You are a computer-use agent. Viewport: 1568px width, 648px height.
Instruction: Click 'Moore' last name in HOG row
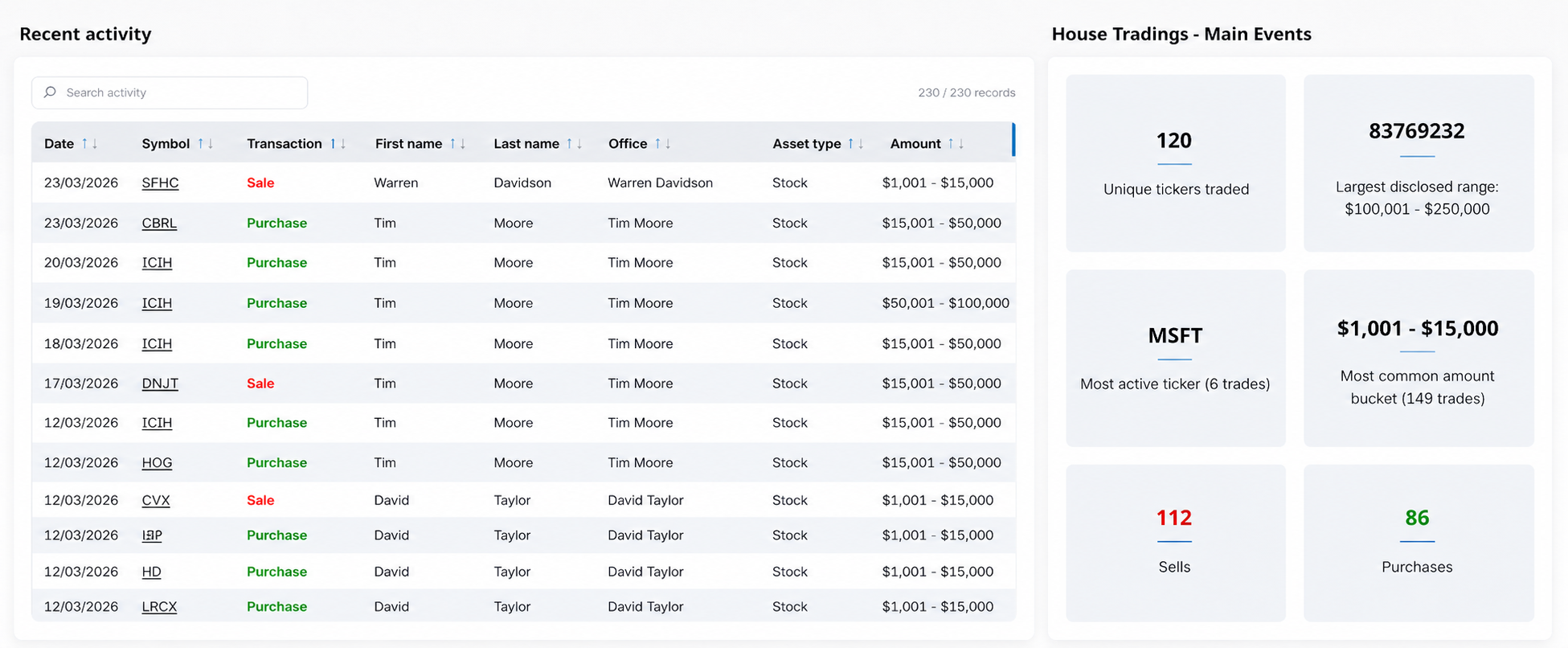[x=513, y=462]
